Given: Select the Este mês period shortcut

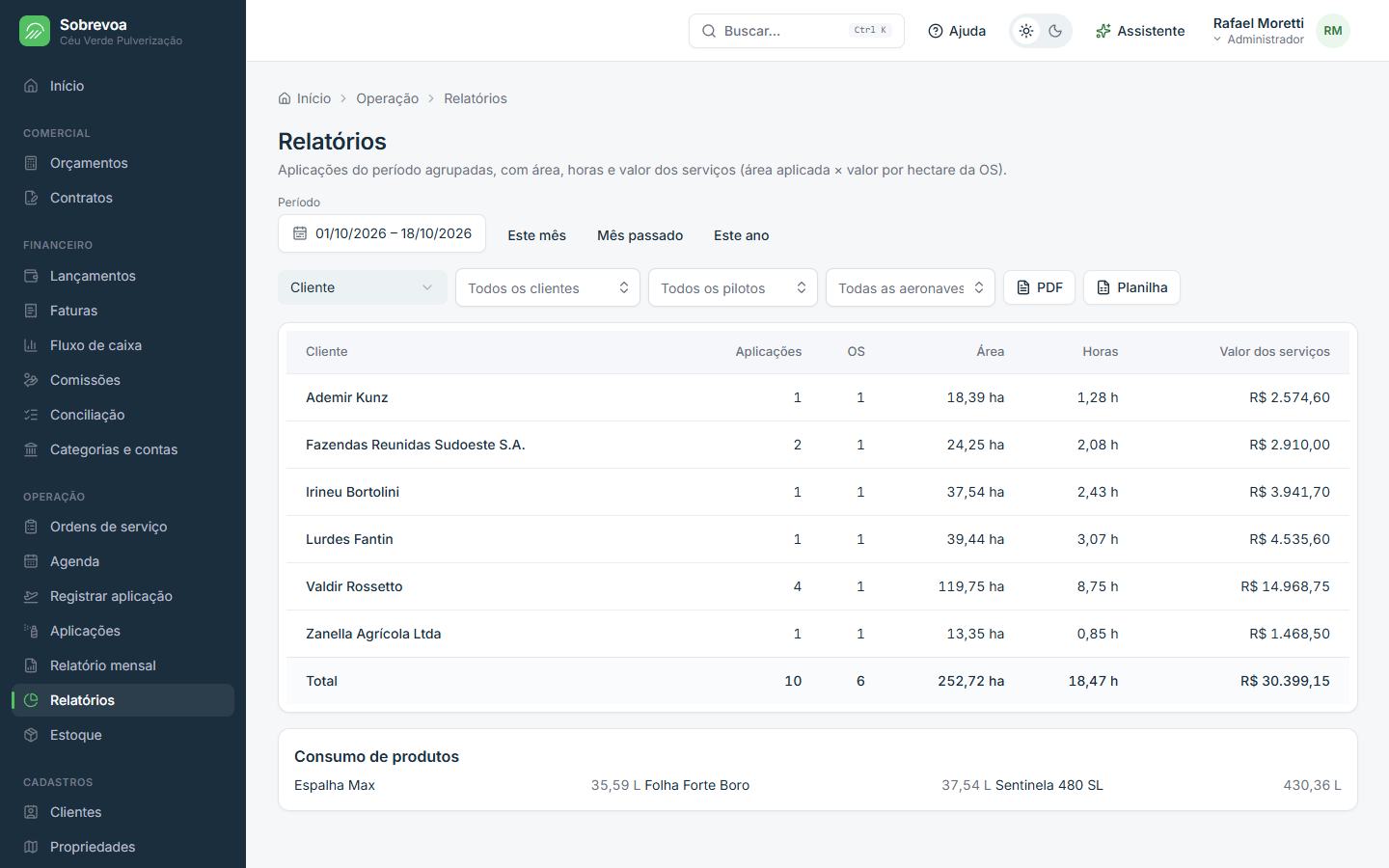Looking at the screenshot, I should click(537, 235).
